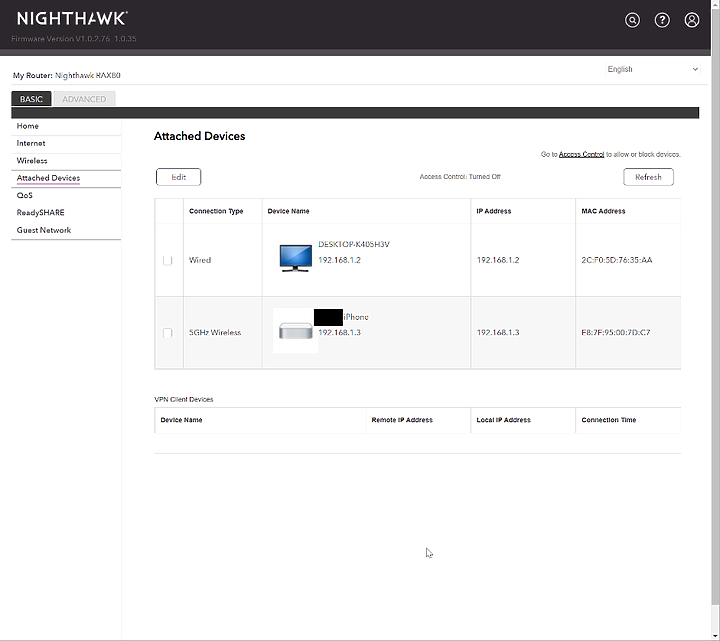
Task: Click the iPhone device name text
Action: pyautogui.click(x=356, y=317)
